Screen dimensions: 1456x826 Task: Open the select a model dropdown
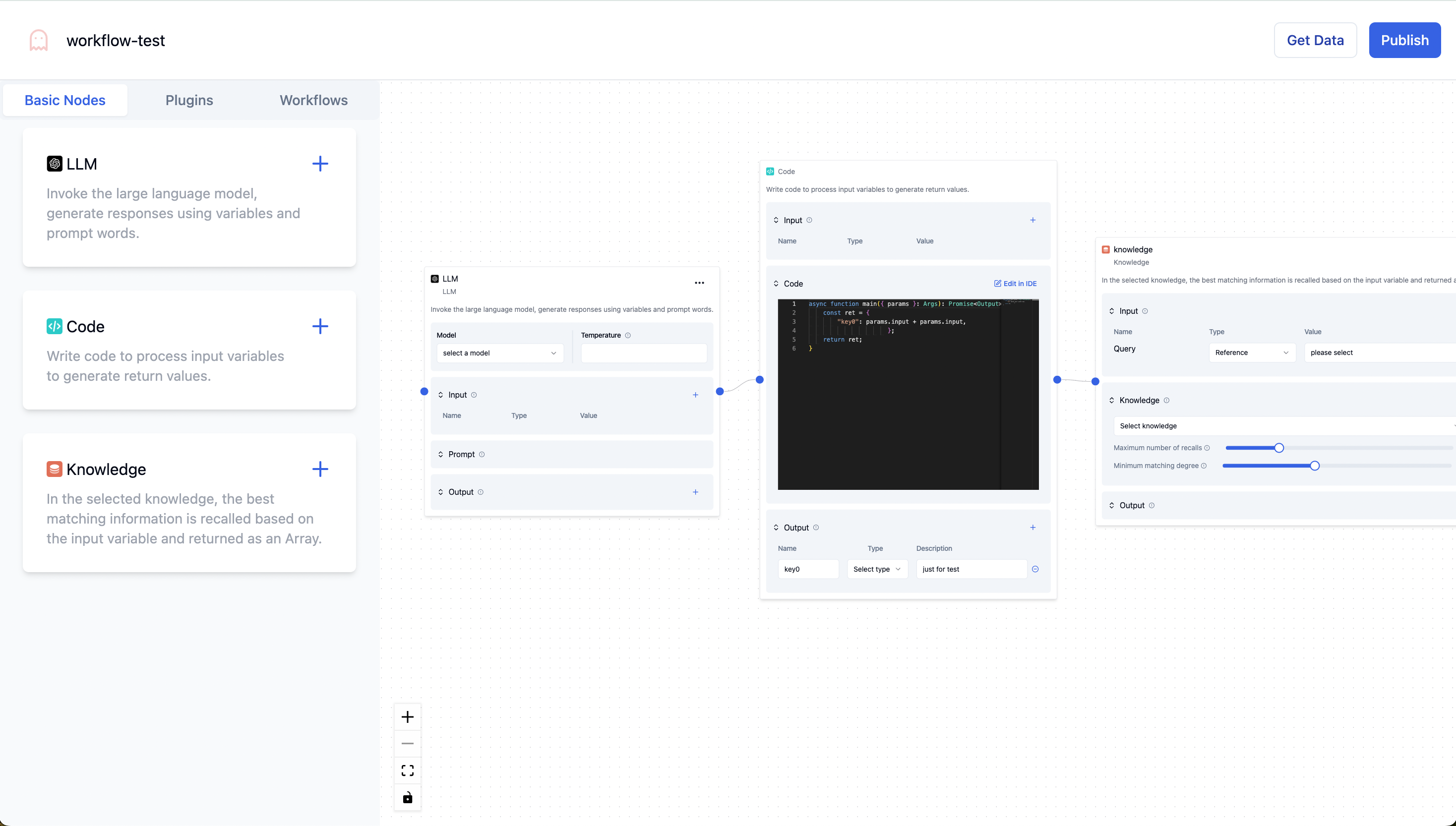pos(499,353)
